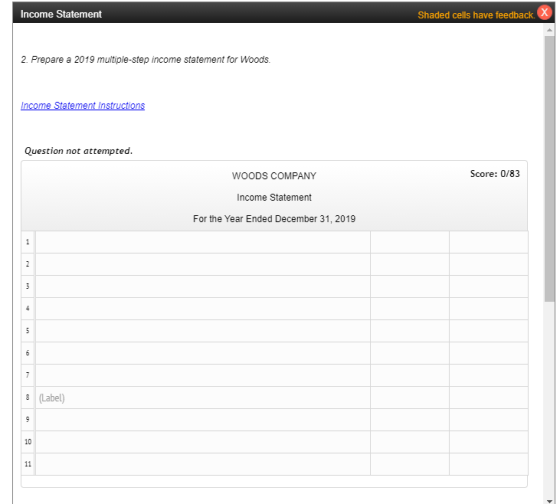The width and height of the screenshot is (560, 504).
Task: Click the rightmost amount cell in row 6
Action: pyautogui.click(x=489, y=353)
